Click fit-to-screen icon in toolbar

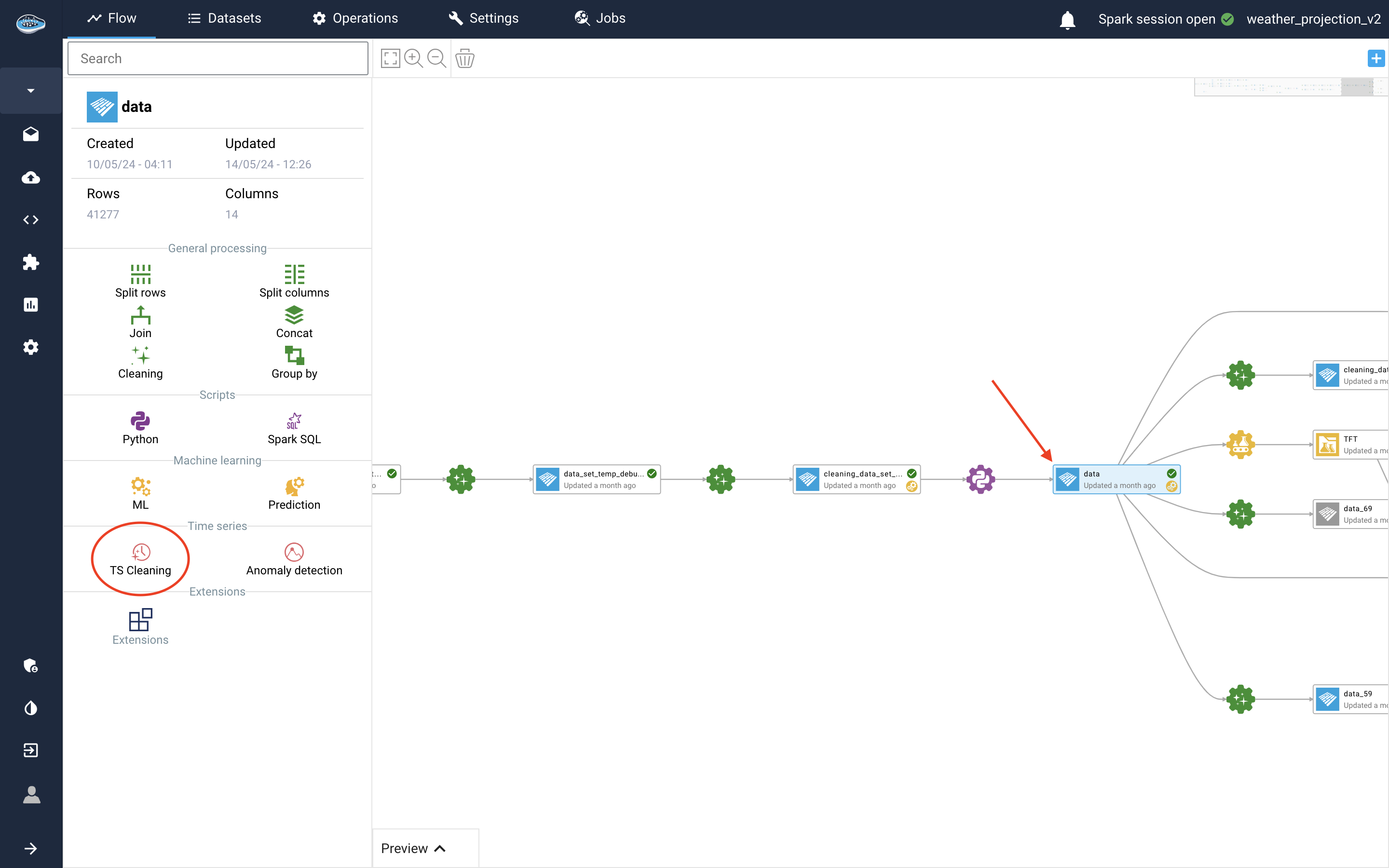coord(390,58)
